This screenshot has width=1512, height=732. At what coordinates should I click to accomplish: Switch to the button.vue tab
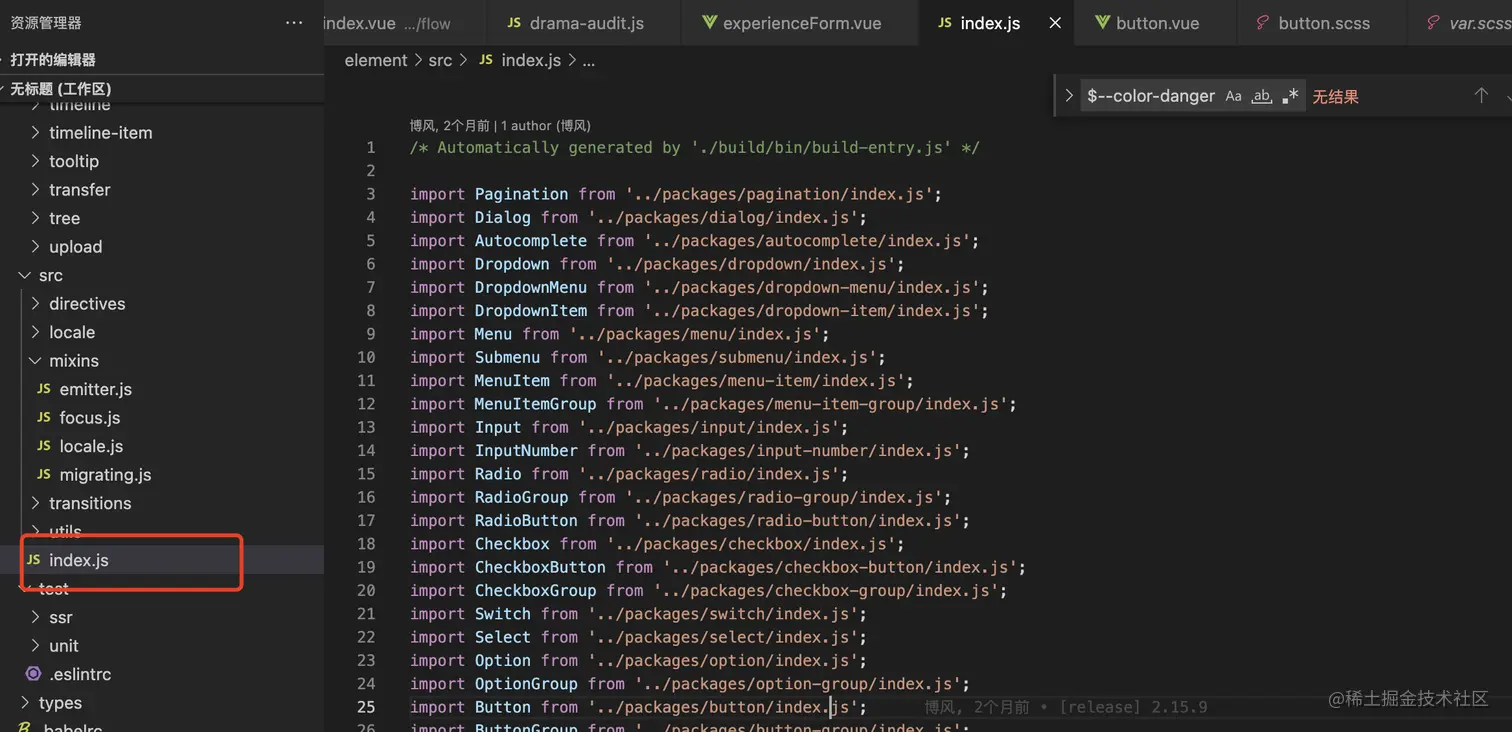[x=1156, y=22]
